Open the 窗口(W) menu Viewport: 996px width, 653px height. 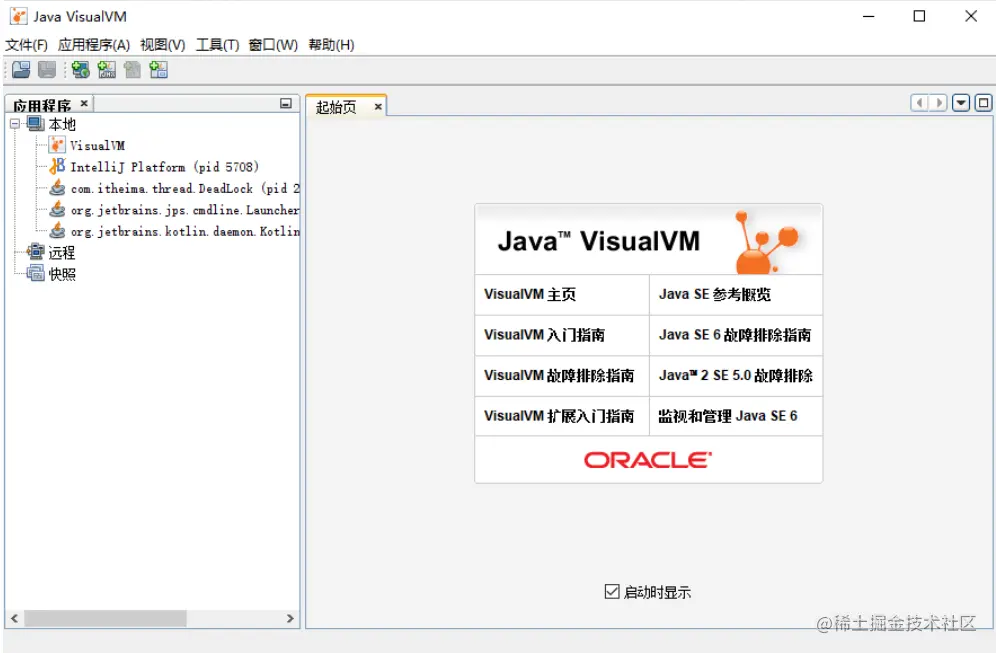point(273,45)
